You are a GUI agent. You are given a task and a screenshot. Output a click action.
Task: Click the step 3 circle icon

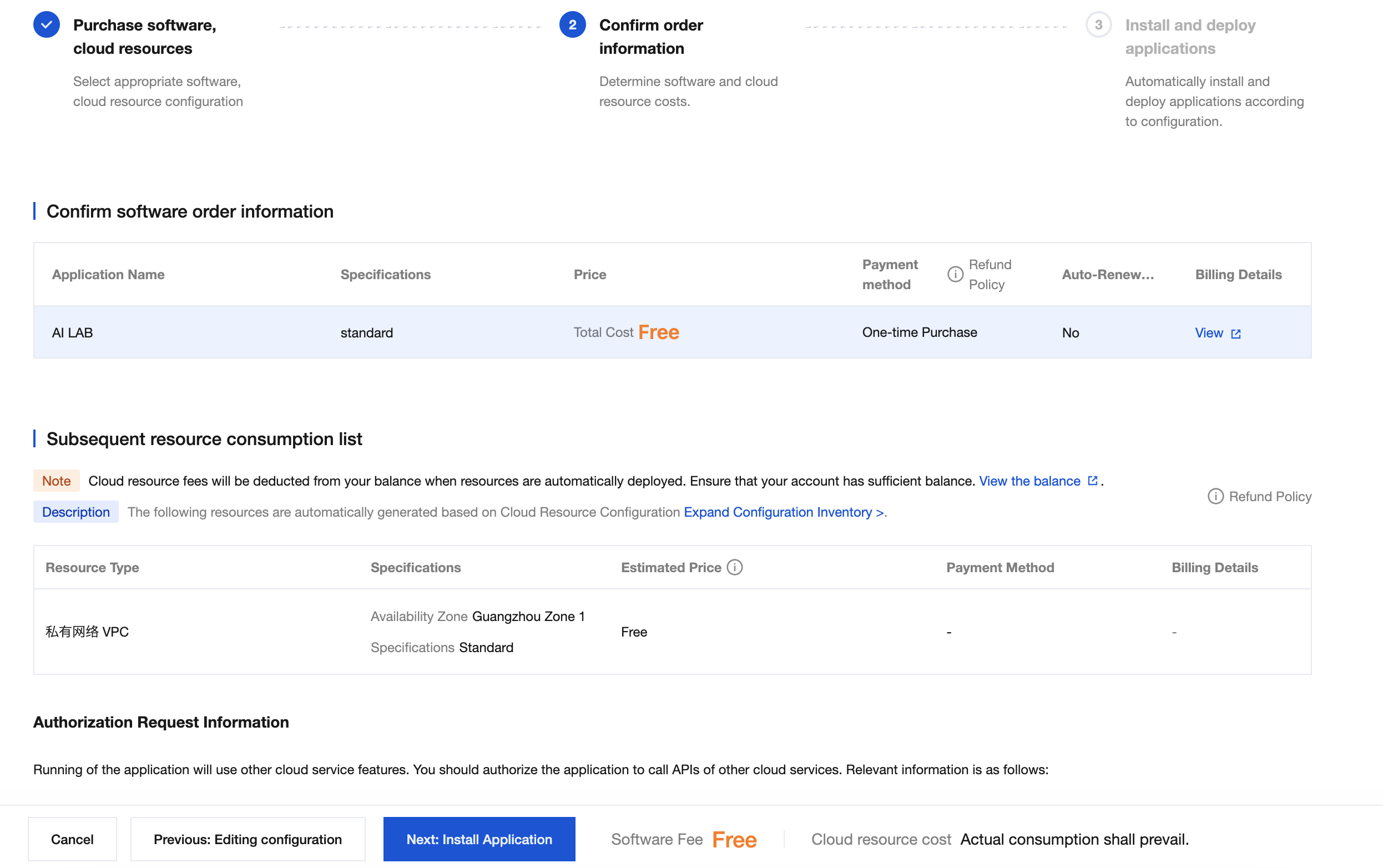pos(1098,24)
